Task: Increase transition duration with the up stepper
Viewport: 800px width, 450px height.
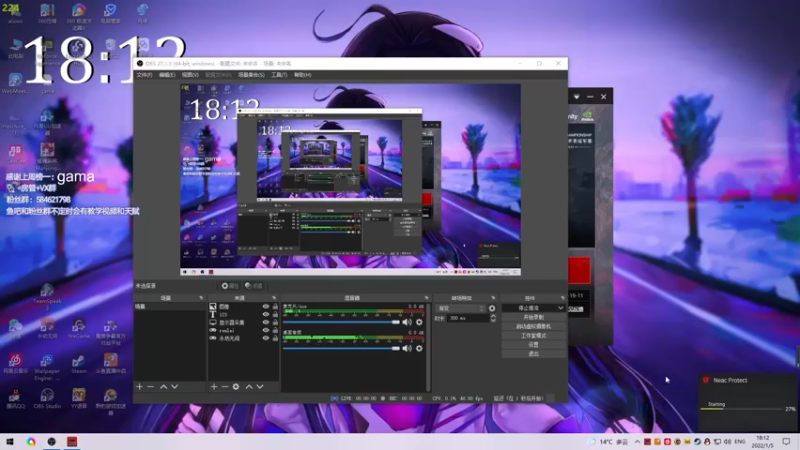Action: coord(493,316)
